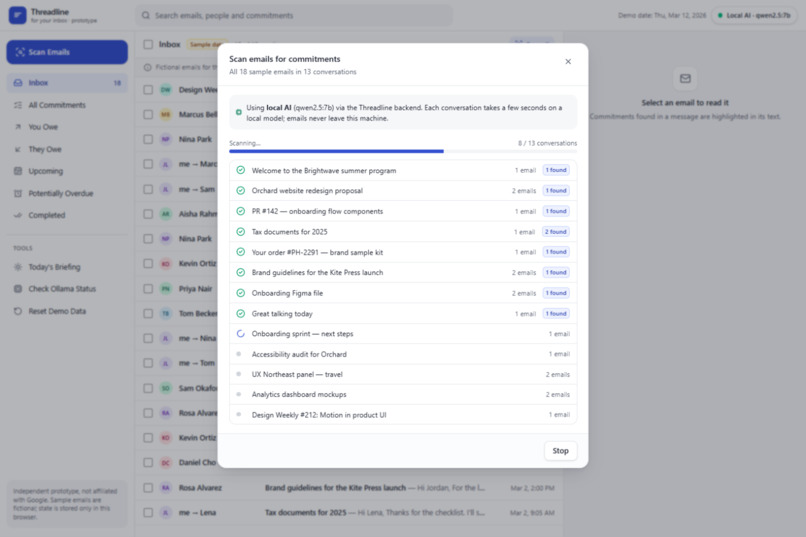This screenshot has width=806, height=537.
Task: Open Today's Briefing tool
Action: (67, 267)
